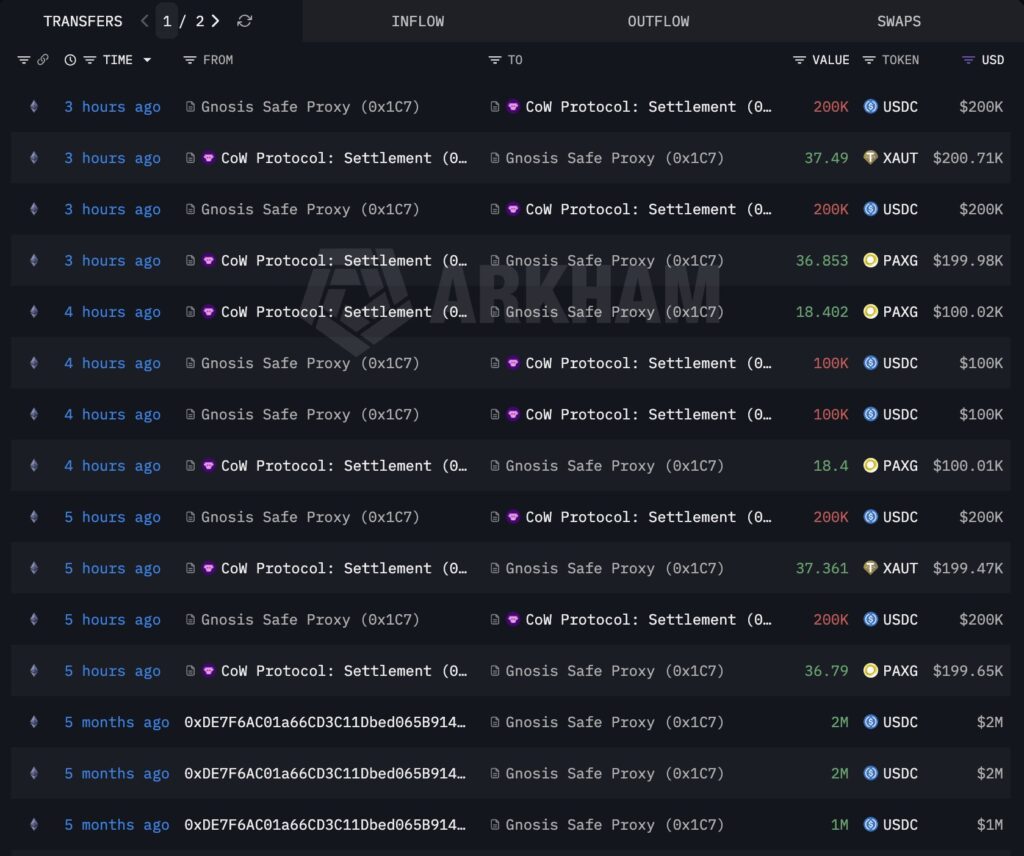Click the TO column header label

click(515, 60)
